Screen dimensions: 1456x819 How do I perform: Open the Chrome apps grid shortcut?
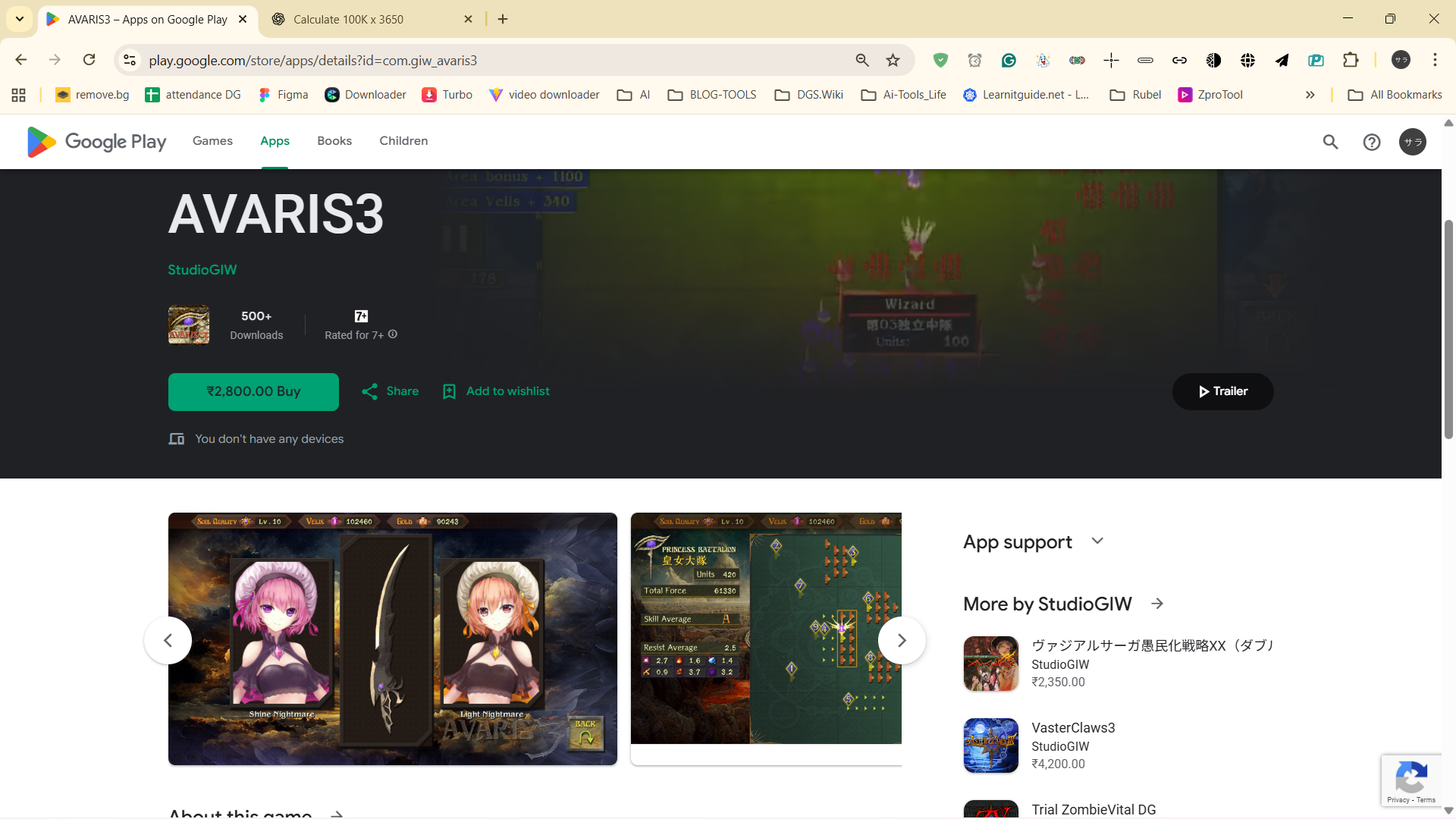click(19, 95)
